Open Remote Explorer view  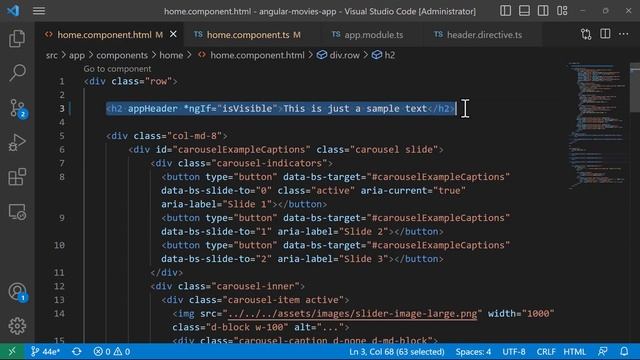(17, 212)
